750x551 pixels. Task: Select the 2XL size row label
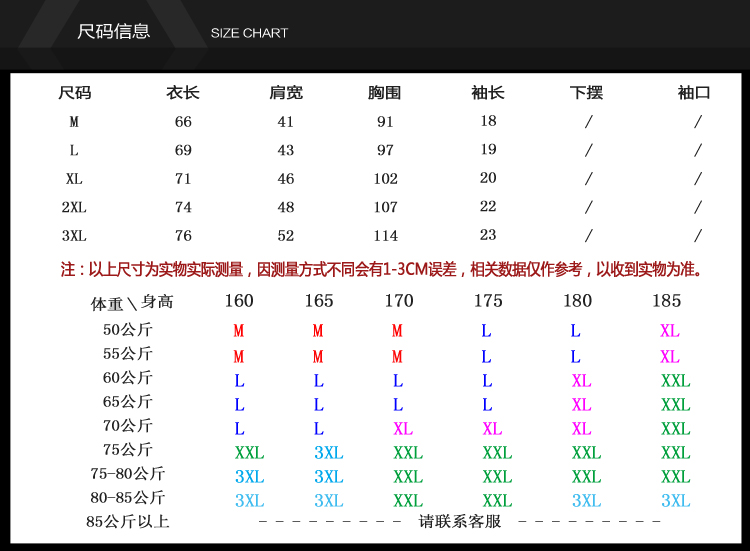click(74, 207)
